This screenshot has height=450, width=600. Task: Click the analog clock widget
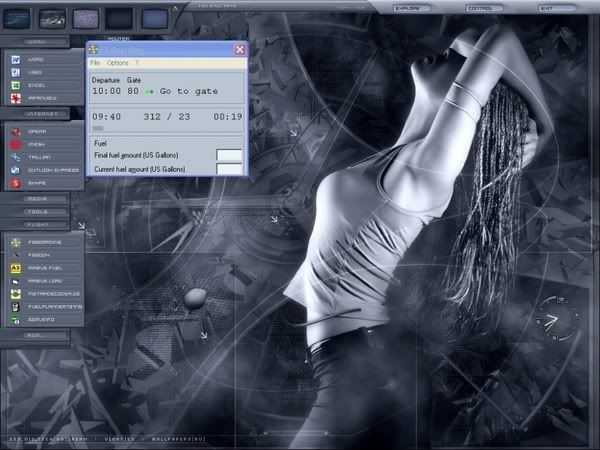pos(557,318)
